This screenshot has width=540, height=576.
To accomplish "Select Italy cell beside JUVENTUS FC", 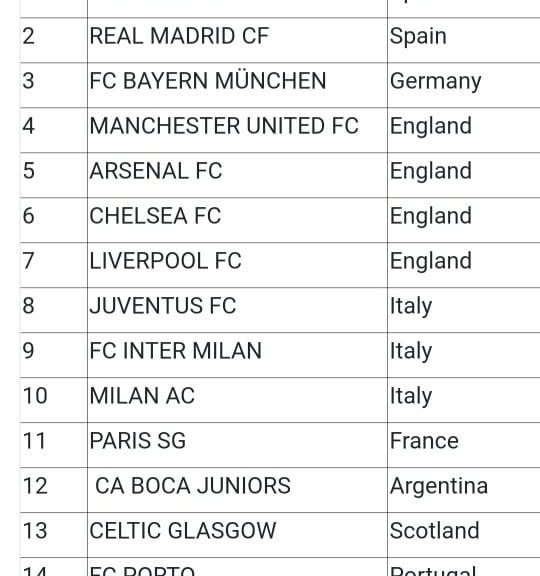I will pyautogui.click(x=464, y=310).
